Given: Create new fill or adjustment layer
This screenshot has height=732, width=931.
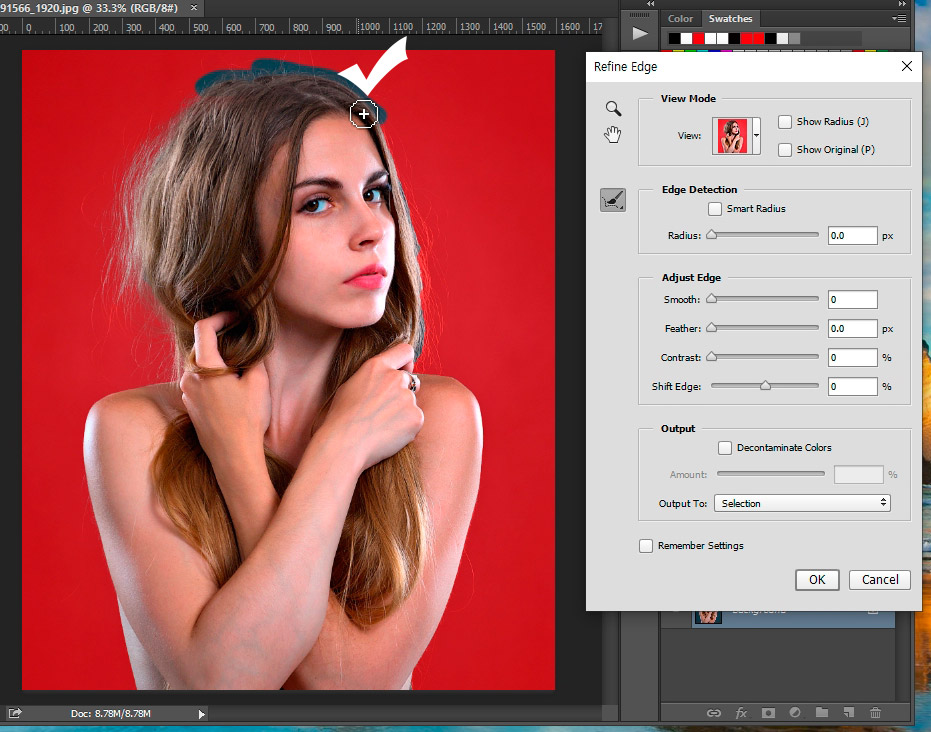Looking at the screenshot, I should coord(795,712).
